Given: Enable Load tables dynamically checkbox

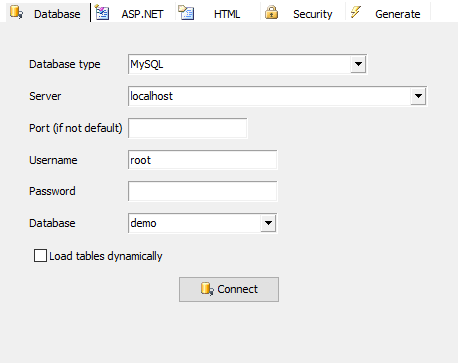Looking at the screenshot, I should click(x=40, y=256).
